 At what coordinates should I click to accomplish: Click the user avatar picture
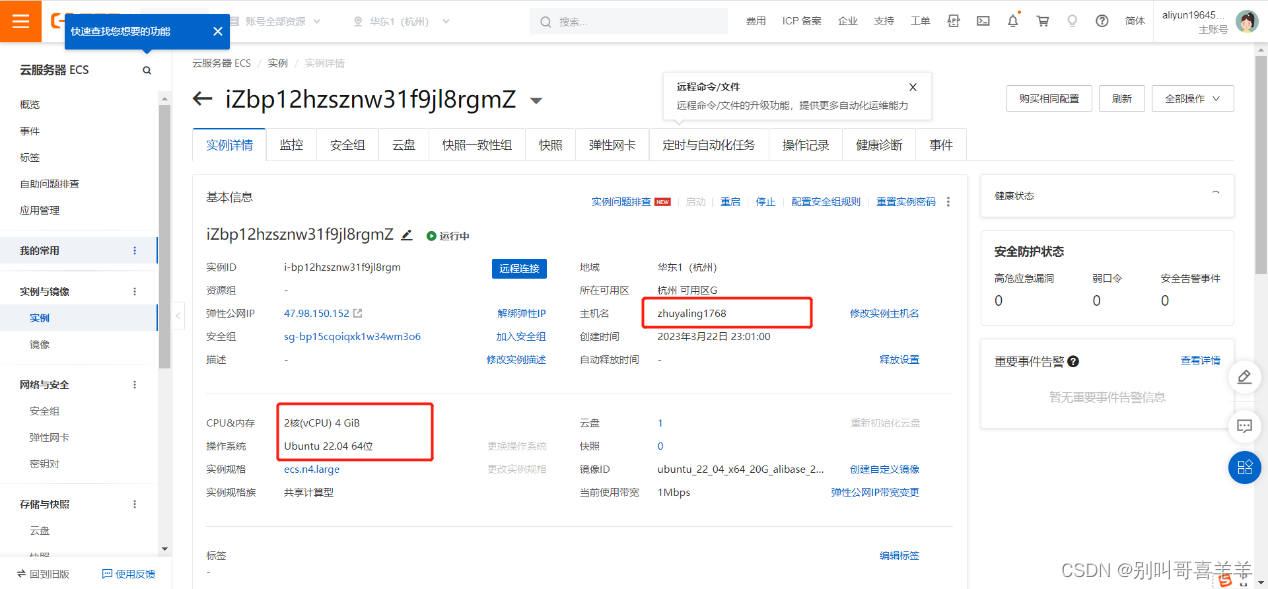[x=1246, y=21]
